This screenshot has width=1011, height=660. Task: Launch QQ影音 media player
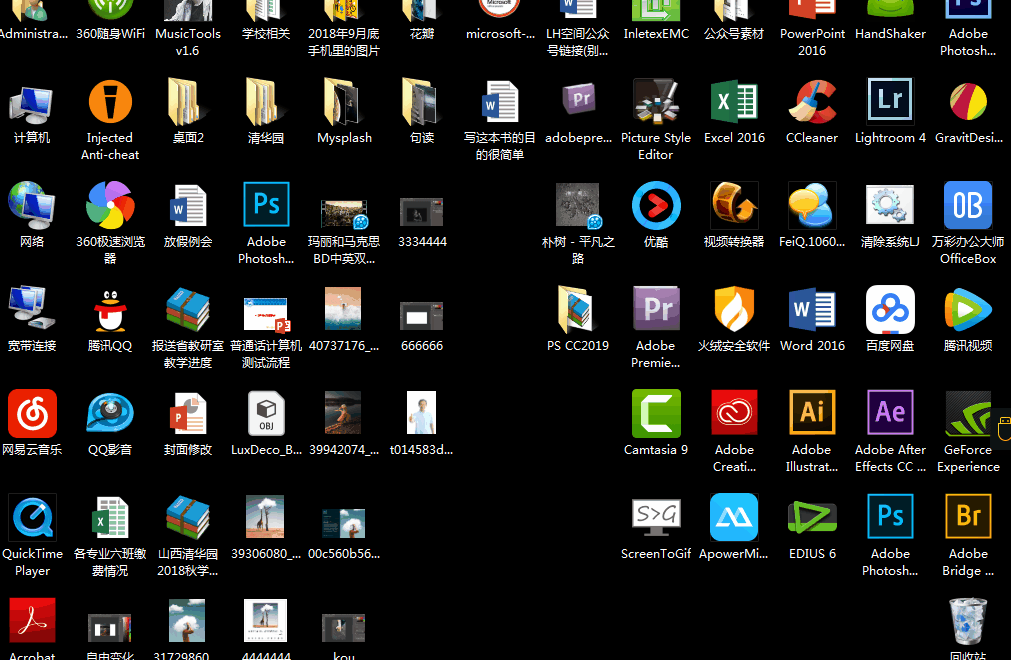pos(110,414)
